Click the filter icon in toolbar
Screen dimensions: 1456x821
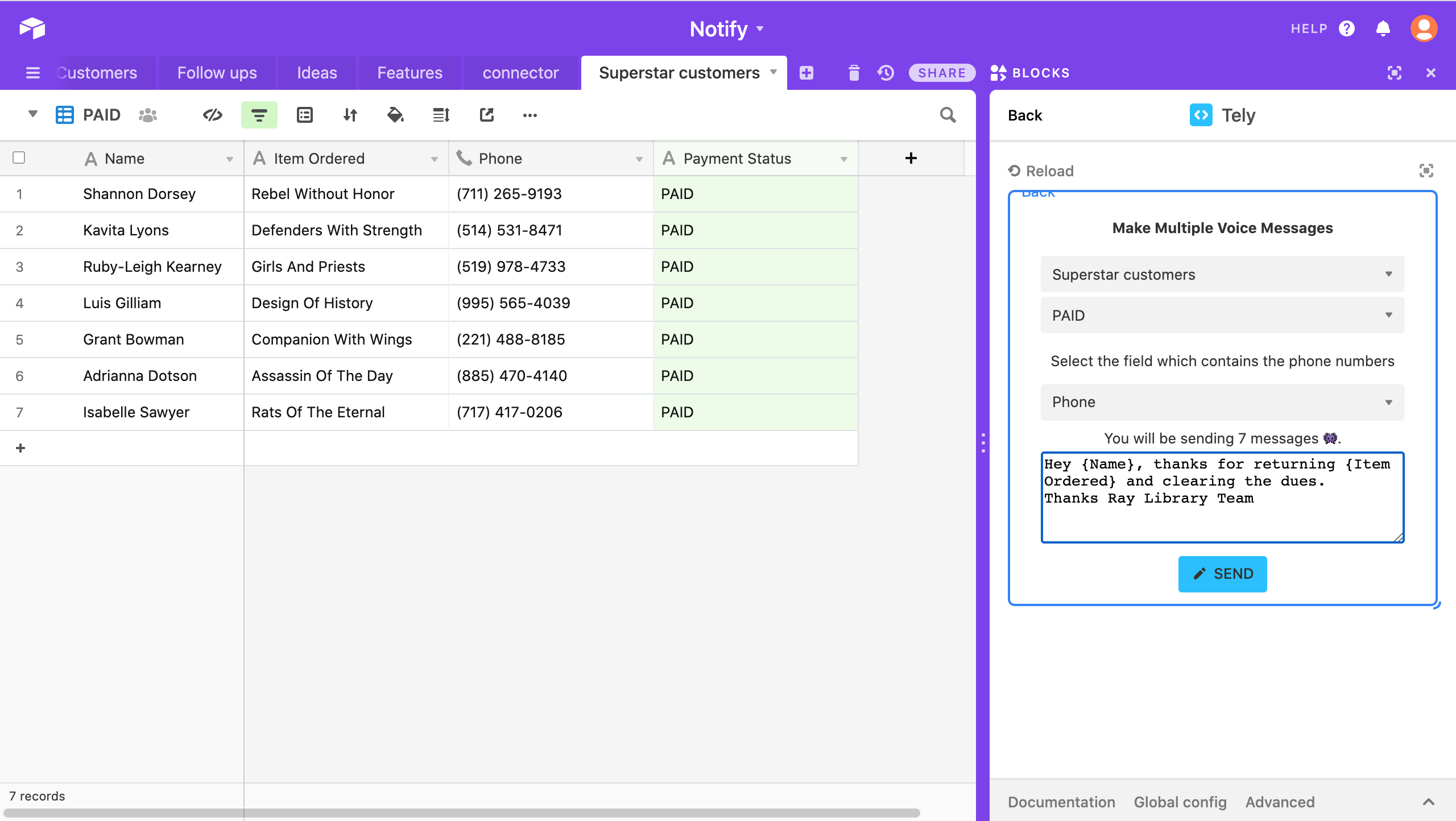point(259,115)
